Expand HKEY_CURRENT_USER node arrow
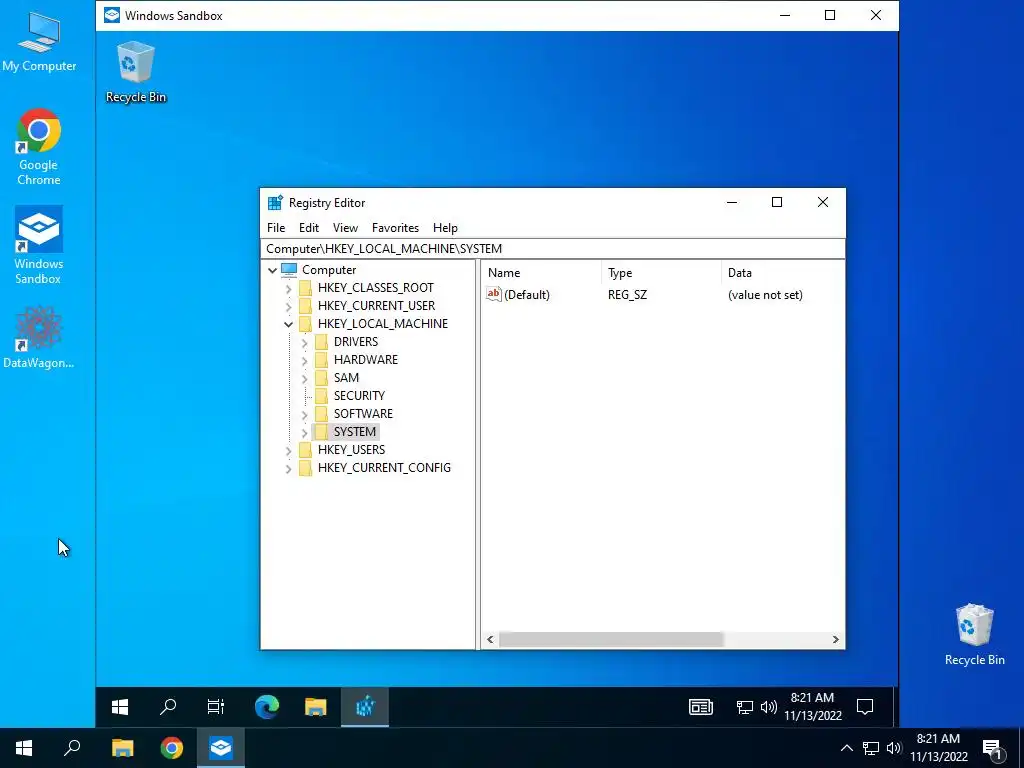 click(x=289, y=306)
